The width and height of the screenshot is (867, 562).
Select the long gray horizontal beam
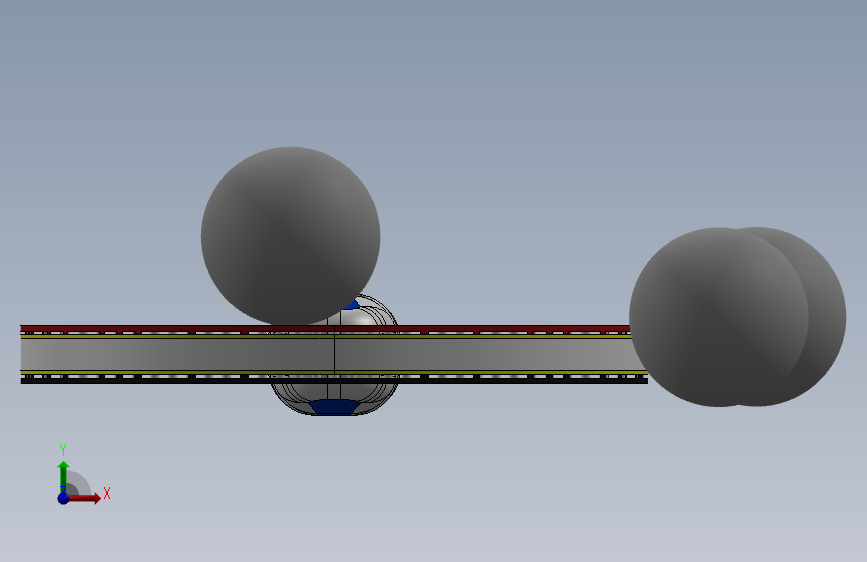coord(332,354)
